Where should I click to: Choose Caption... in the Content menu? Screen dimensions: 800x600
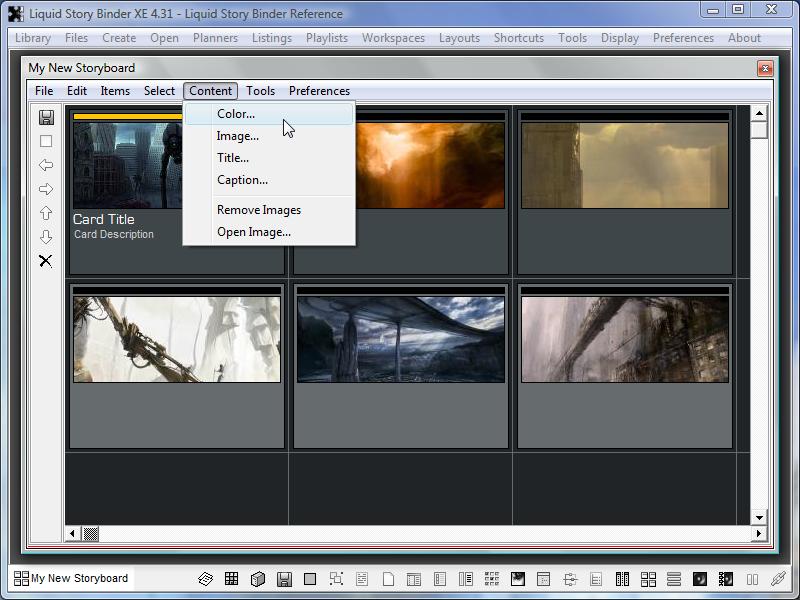click(x=242, y=180)
